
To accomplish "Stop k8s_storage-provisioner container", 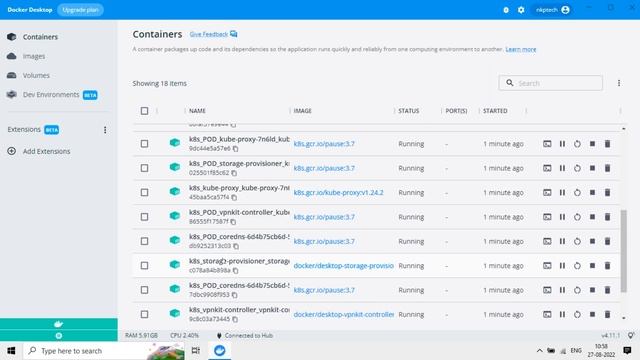I will (592, 266).
